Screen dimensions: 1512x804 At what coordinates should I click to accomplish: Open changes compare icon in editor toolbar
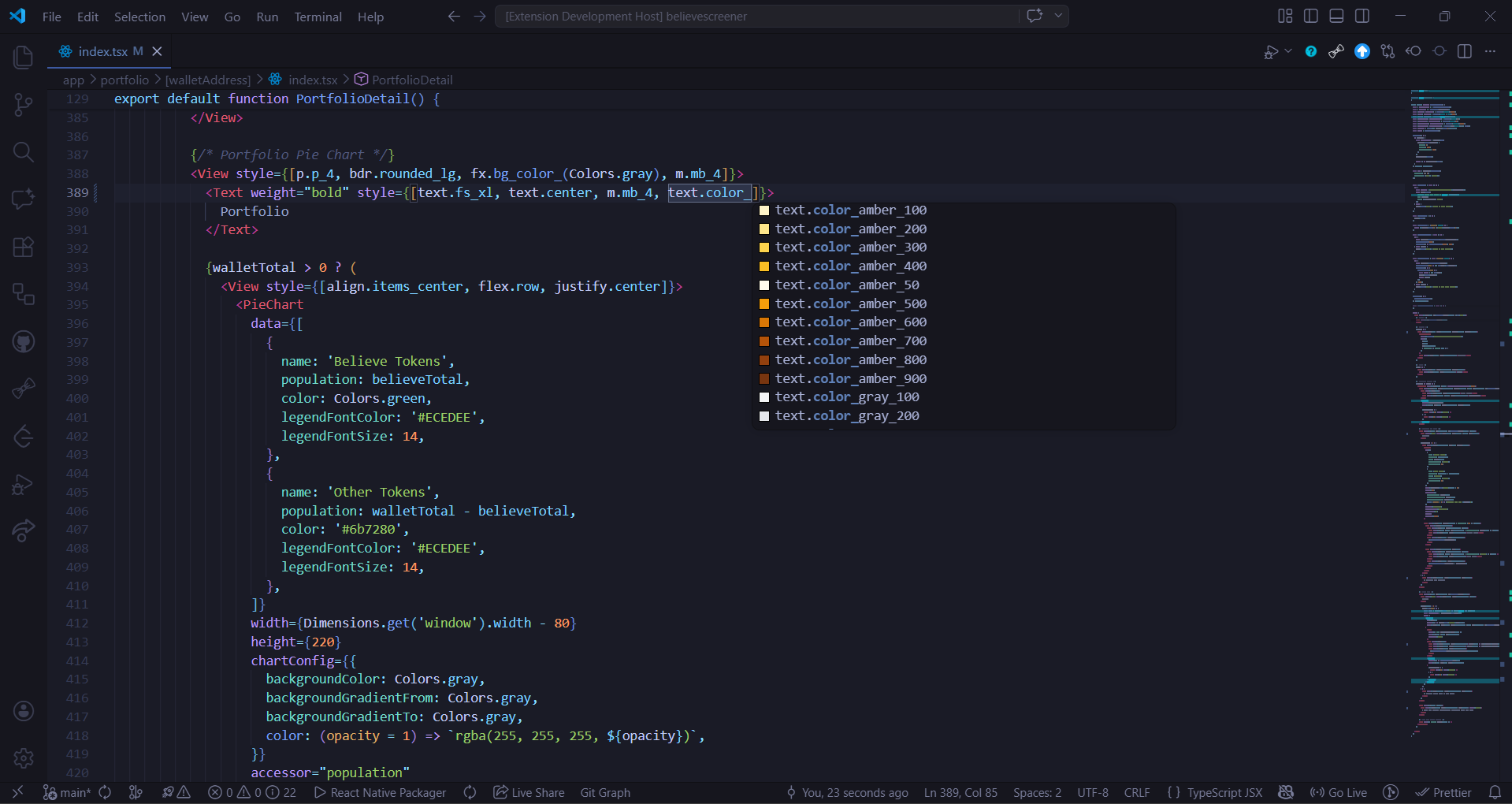click(x=1388, y=51)
